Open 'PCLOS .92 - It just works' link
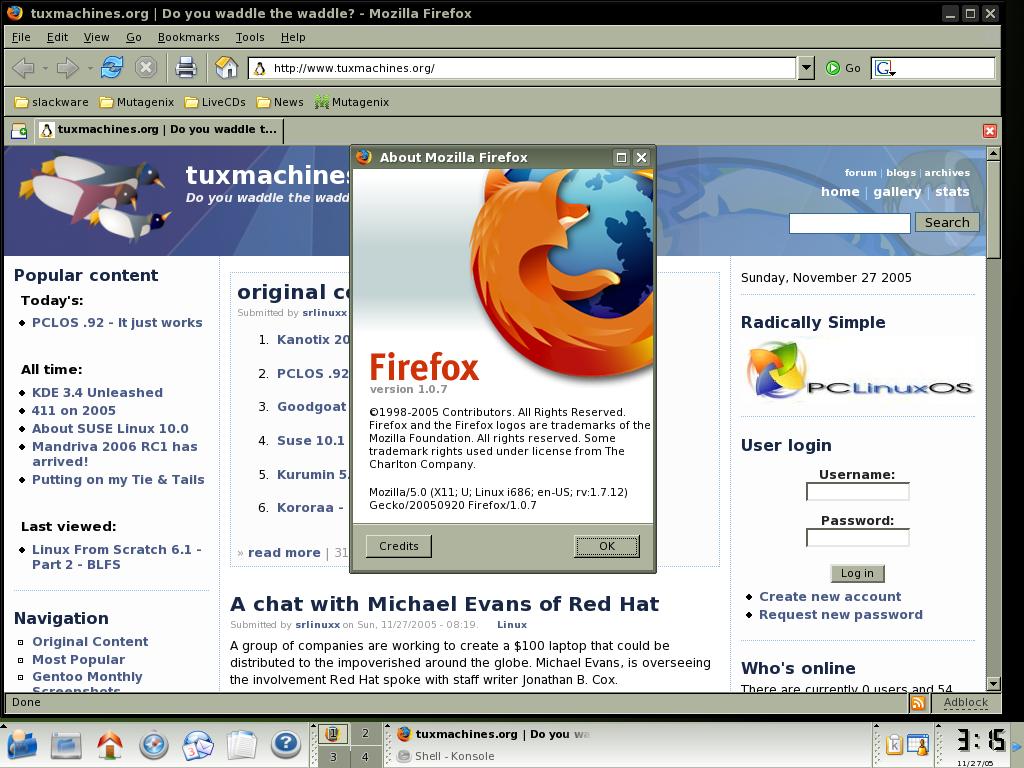 coord(117,323)
